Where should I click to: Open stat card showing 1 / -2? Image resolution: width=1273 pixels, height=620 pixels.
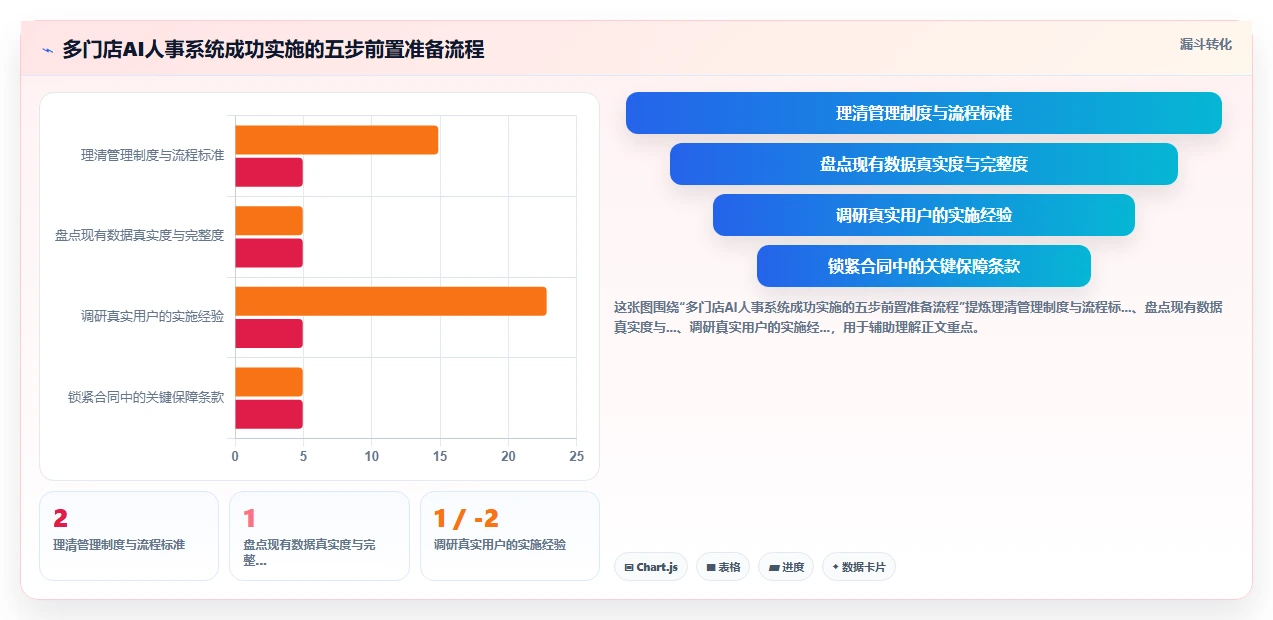pyautogui.click(x=510, y=536)
